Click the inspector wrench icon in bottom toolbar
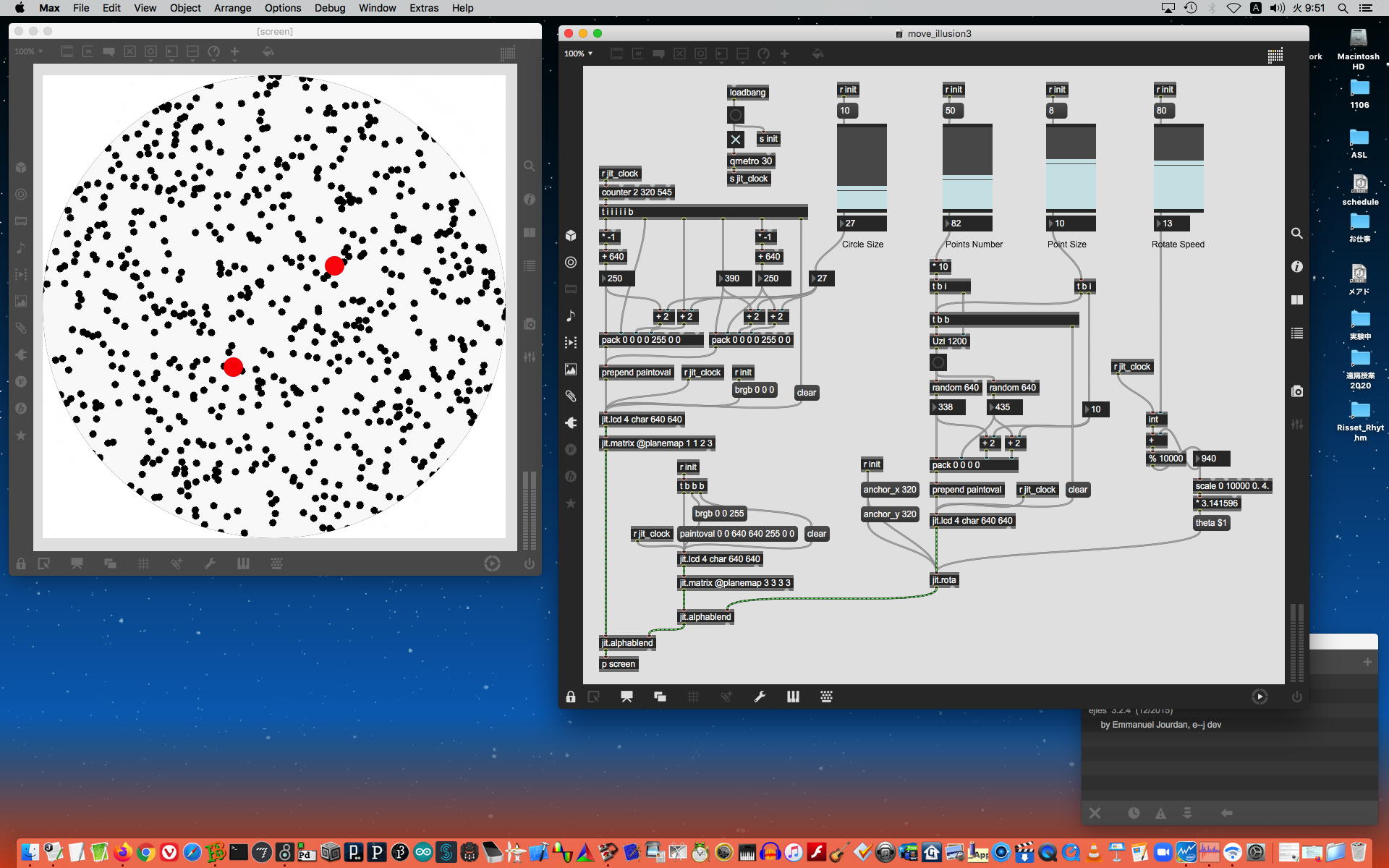 pos(760,697)
